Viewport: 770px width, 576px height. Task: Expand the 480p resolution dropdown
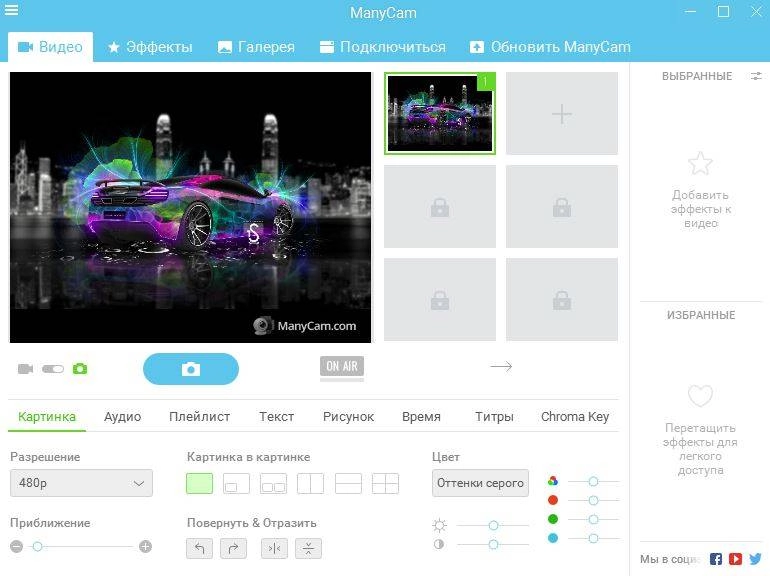point(82,483)
